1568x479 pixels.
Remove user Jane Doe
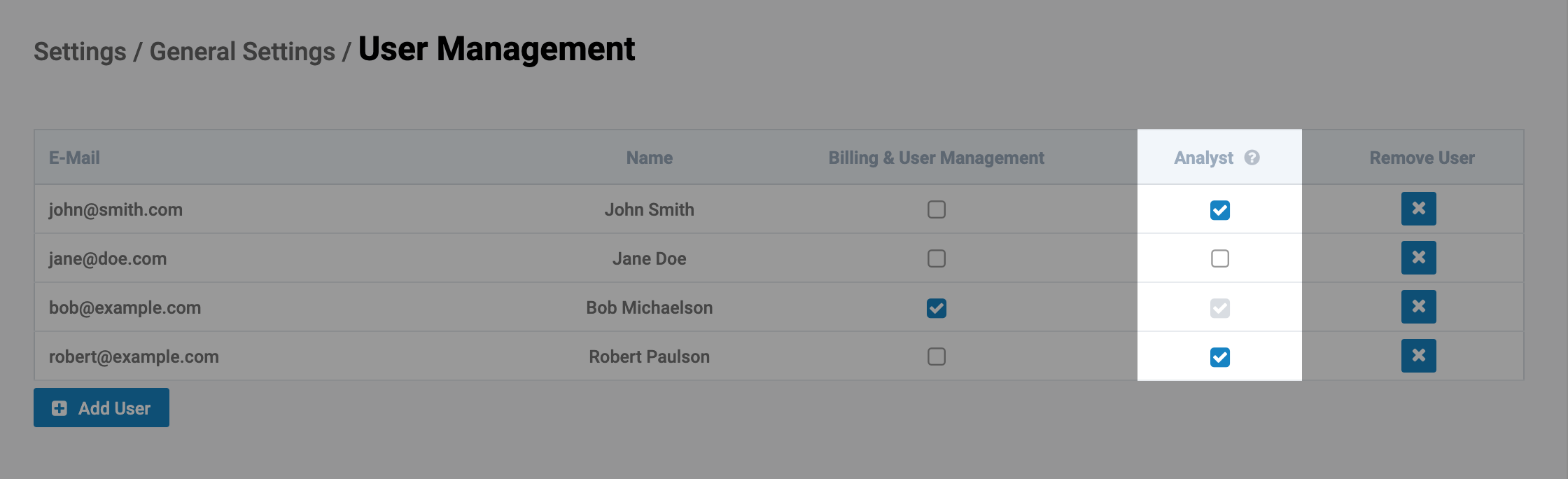1418,258
